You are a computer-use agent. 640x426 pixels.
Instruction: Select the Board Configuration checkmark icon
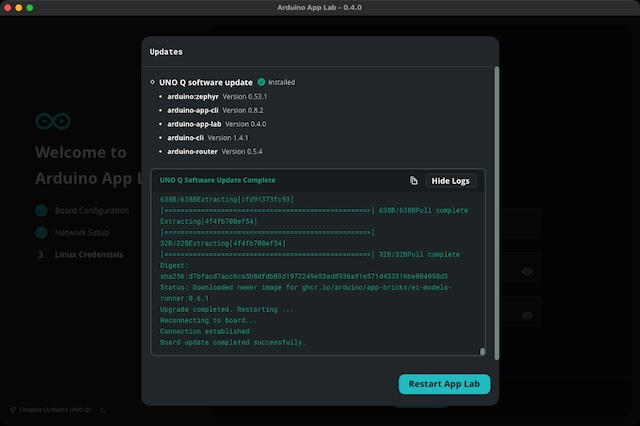point(41,211)
